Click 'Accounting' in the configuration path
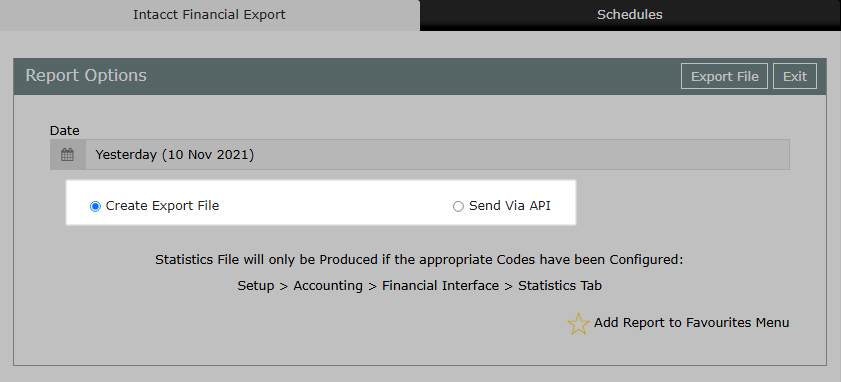This screenshot has height=382, width=841. click(x=328, y=285)
